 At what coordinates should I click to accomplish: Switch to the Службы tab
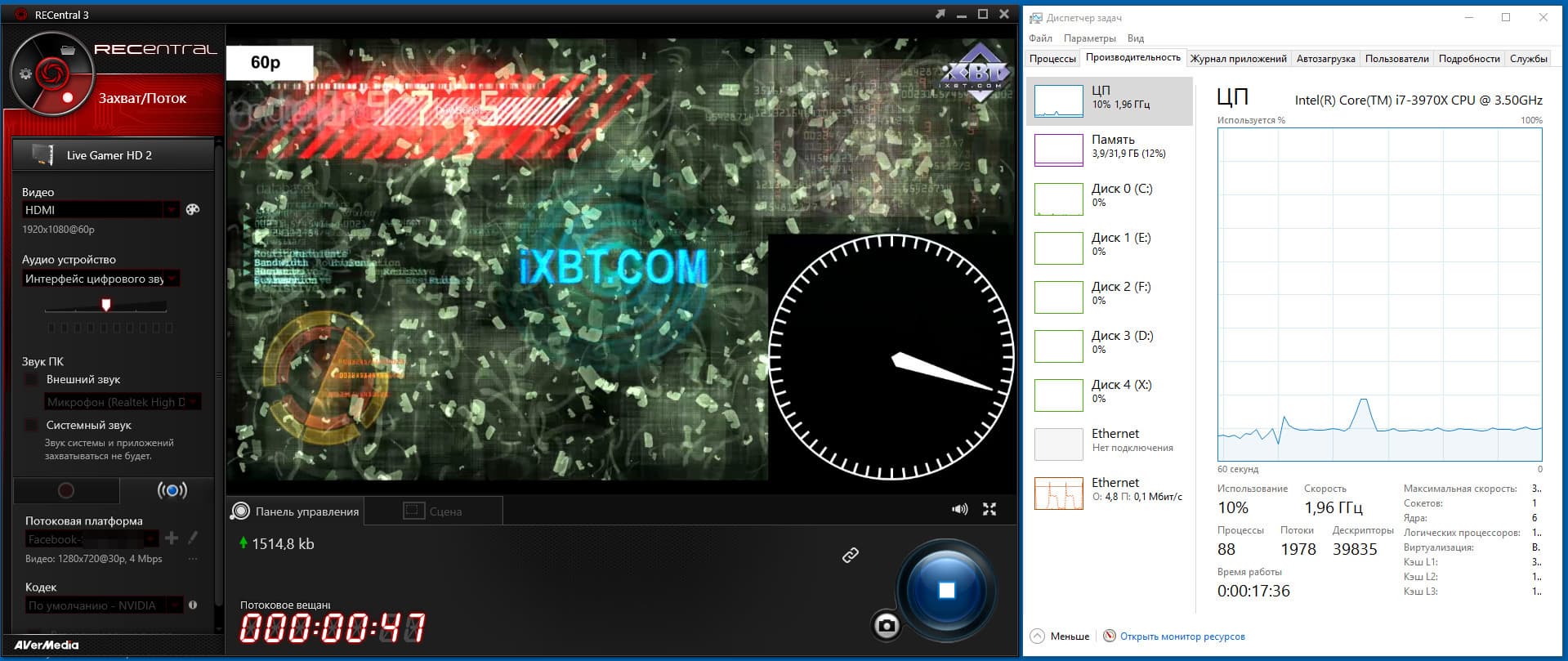coord(1528,59)
